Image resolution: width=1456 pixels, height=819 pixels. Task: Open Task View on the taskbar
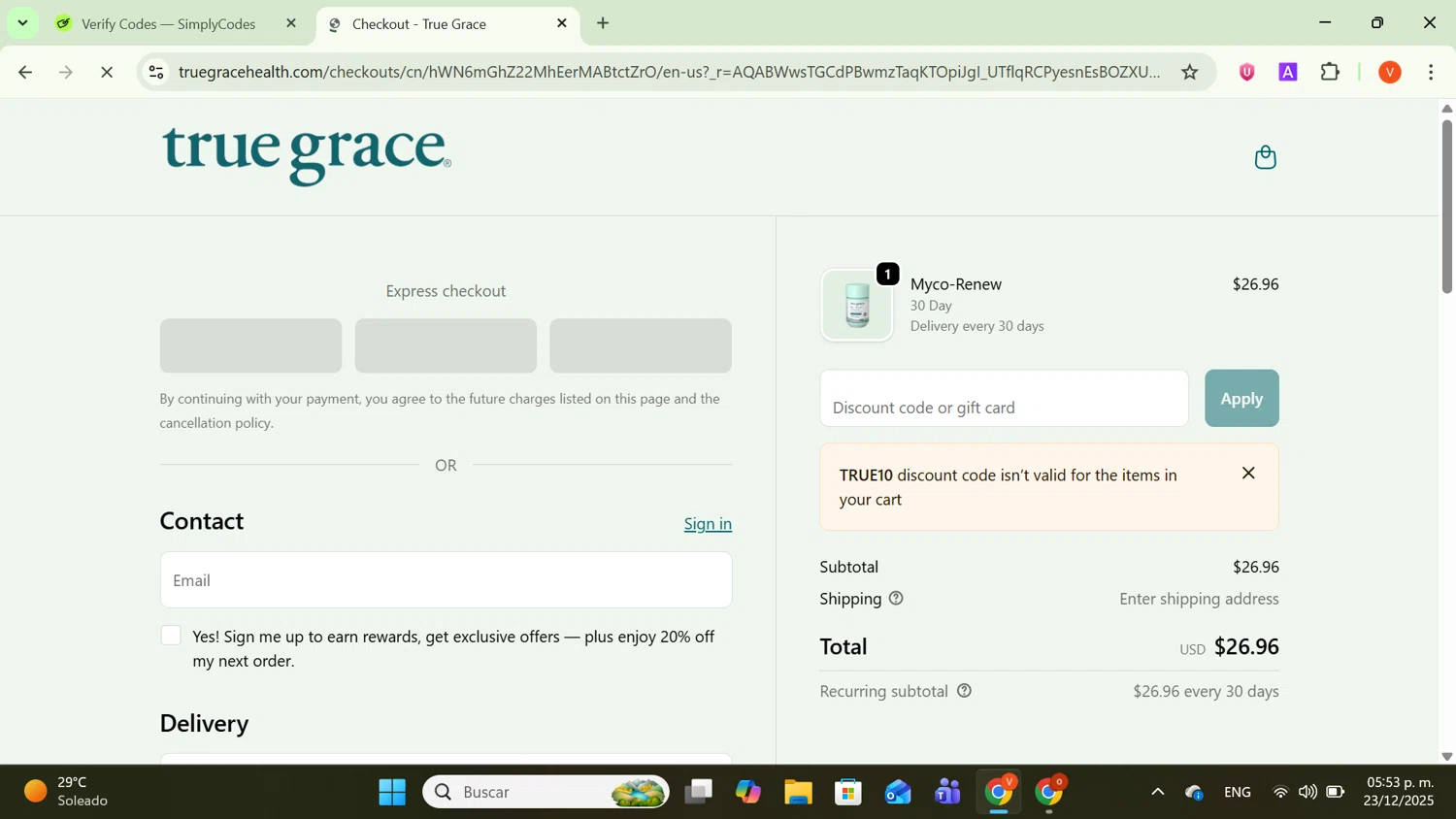tap(698, 793)
